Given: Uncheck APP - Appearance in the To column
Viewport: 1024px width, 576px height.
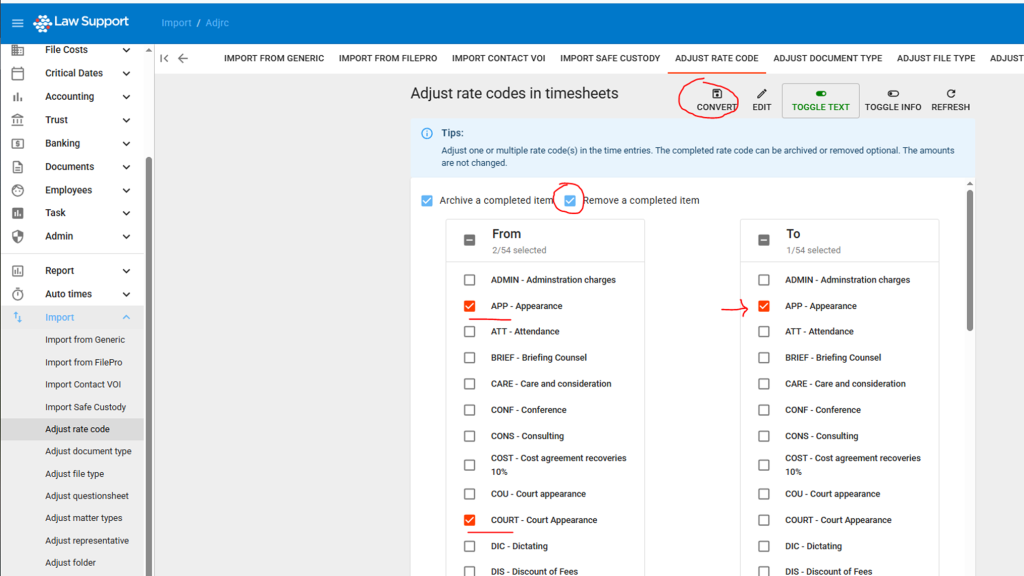Looking at the screenshot, I should 765,305.
